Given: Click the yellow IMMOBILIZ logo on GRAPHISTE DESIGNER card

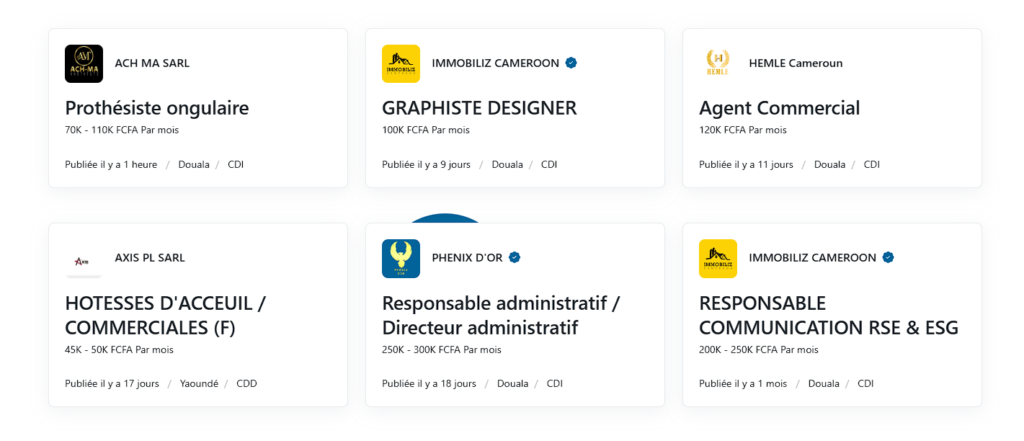Looking at the screenshot, I should tap(401, 63).
